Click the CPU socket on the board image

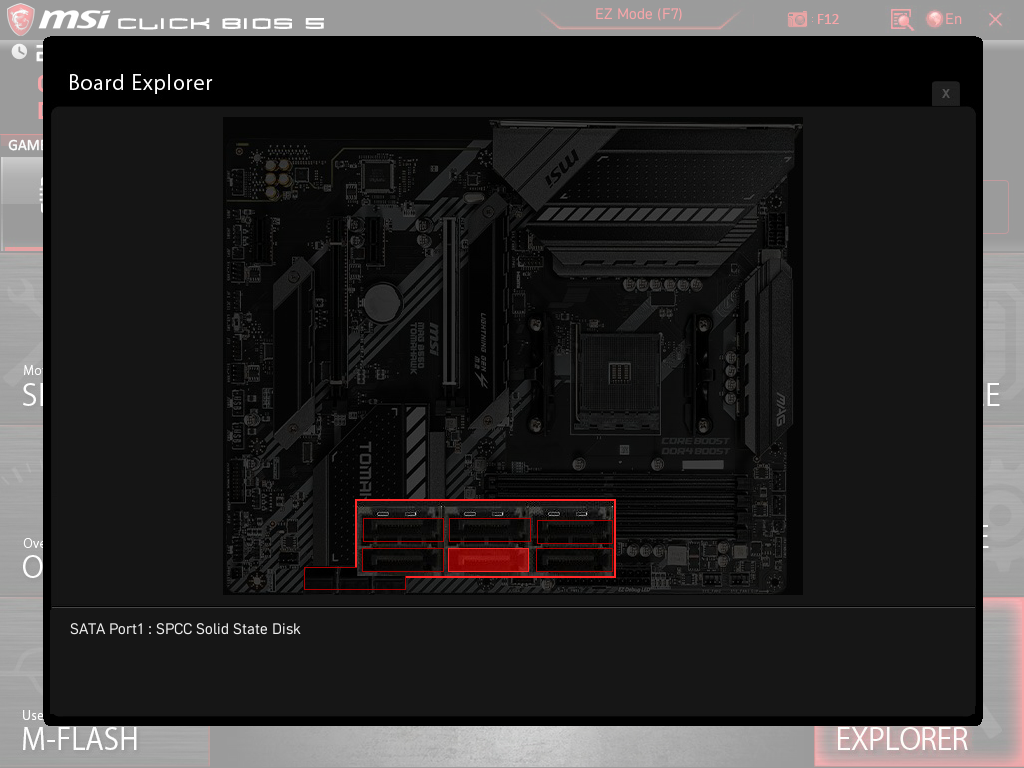coord(618,377)
